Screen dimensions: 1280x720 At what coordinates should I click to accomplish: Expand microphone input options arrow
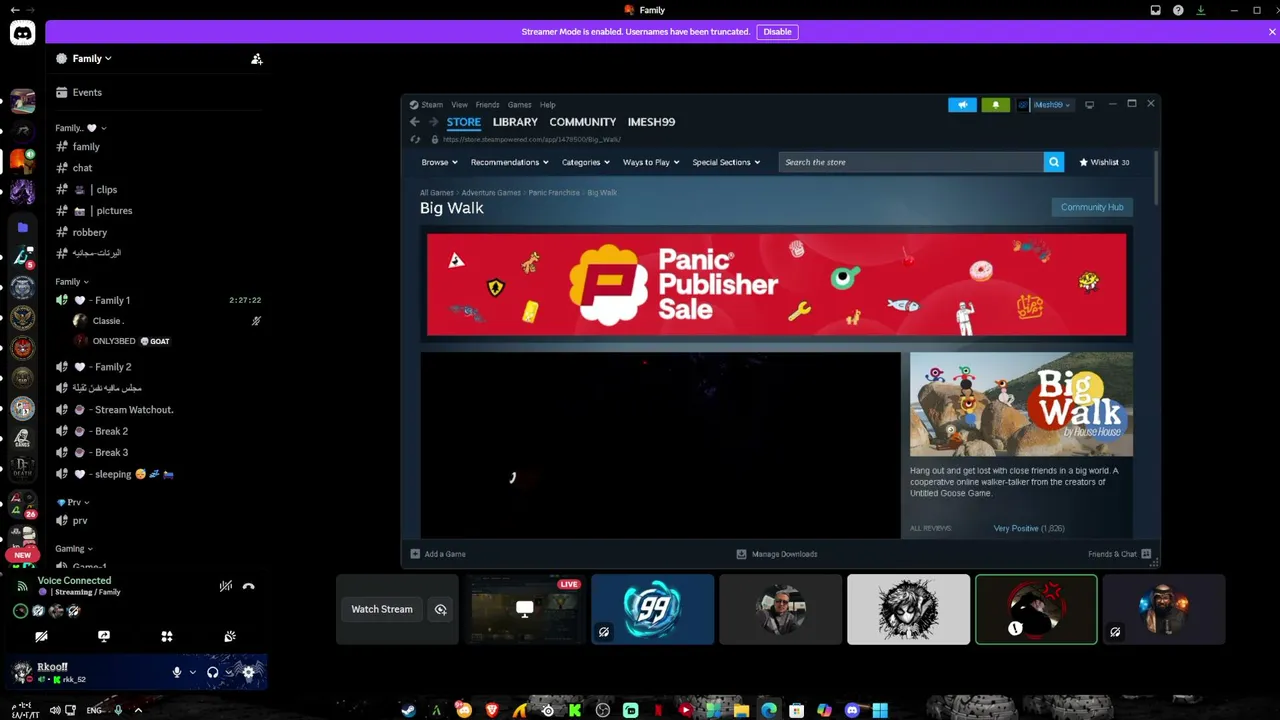192,672
